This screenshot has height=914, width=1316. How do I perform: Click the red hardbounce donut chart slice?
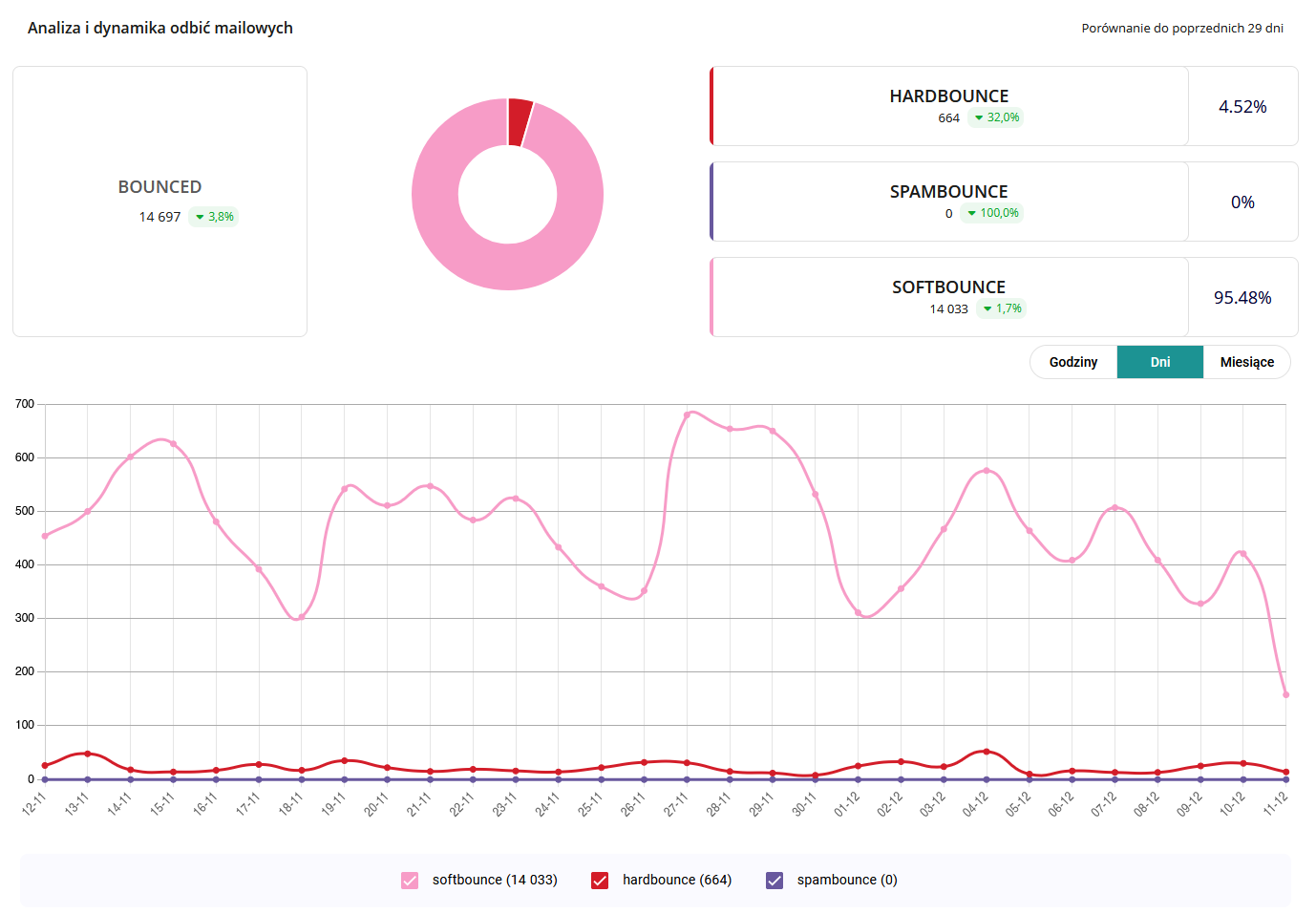(520, 121)
